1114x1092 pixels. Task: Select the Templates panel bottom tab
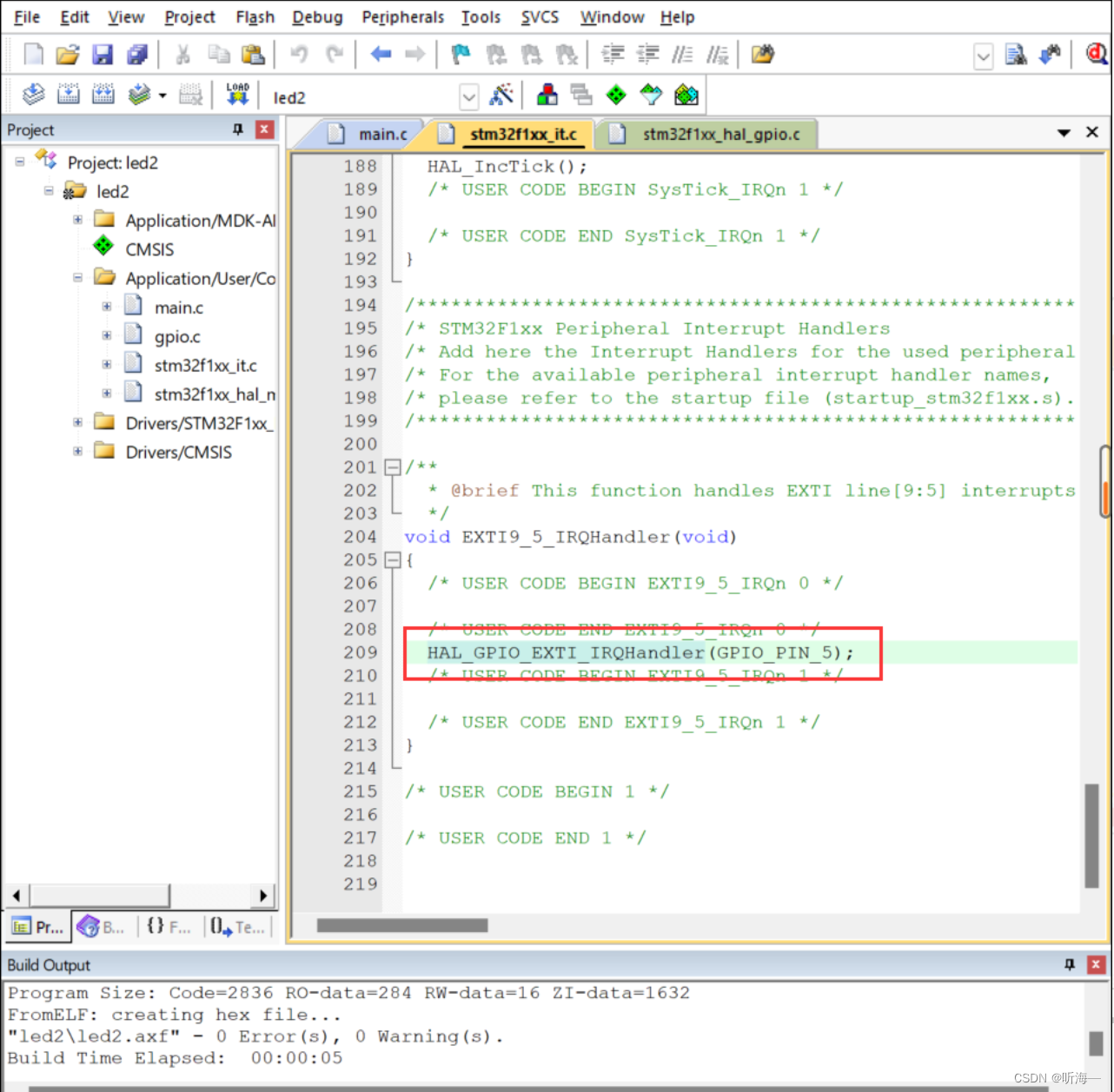pos(237,927)
